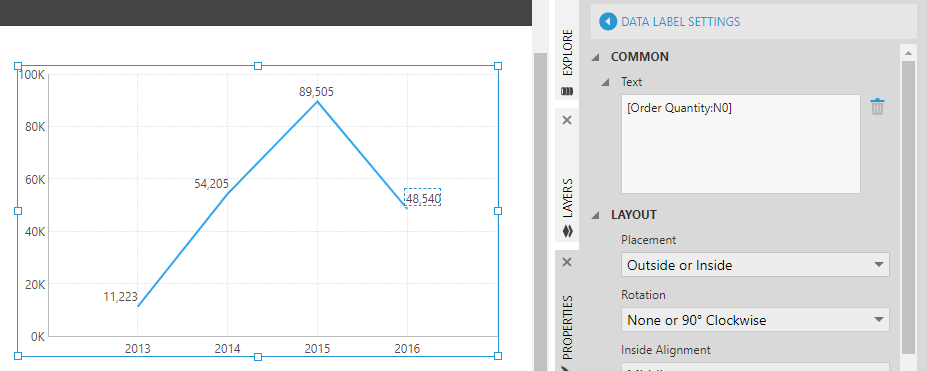Grab the chart's left-middle resize handle
The image size is (927, 371).
pos(18,211)
